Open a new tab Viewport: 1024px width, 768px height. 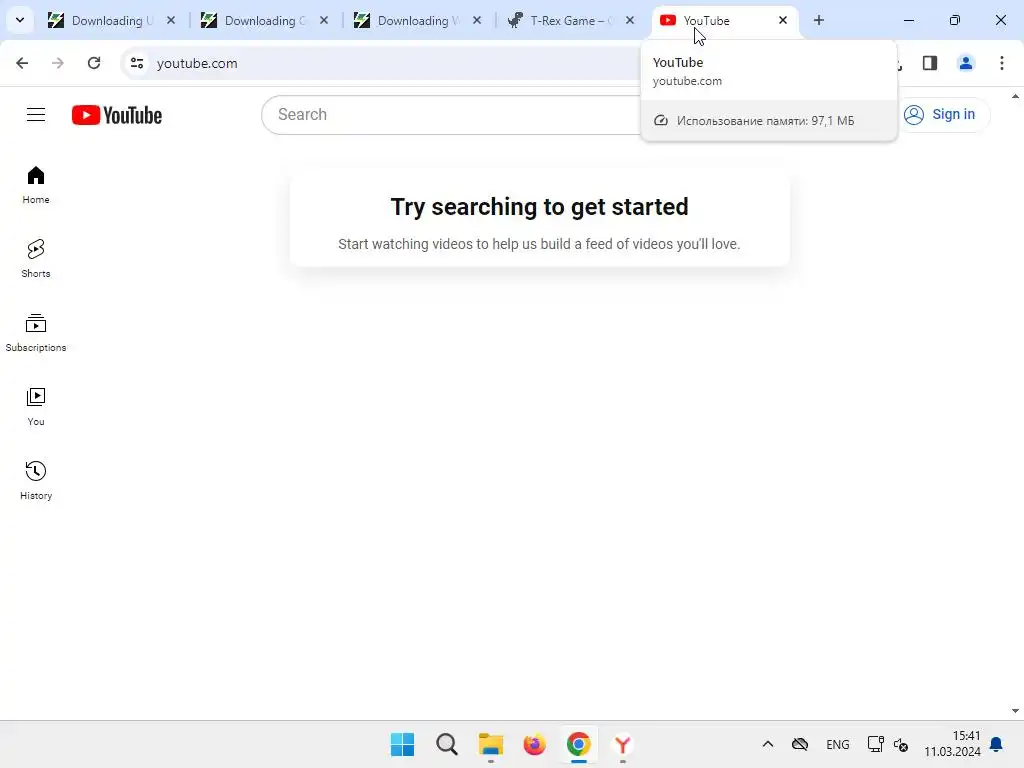819,20
